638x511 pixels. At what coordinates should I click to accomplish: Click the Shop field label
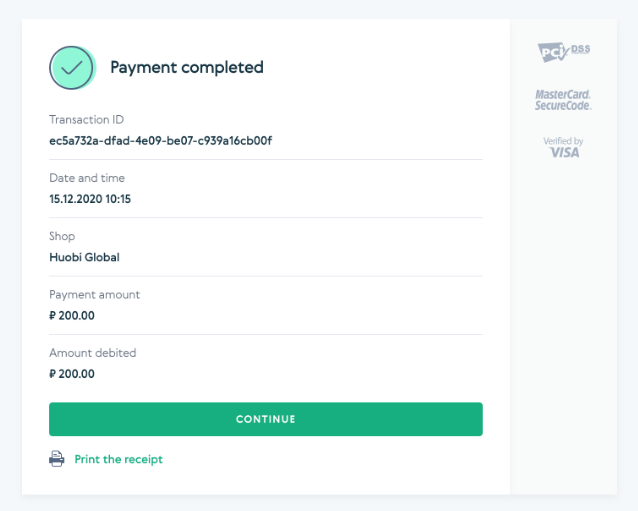coord(62,236)
